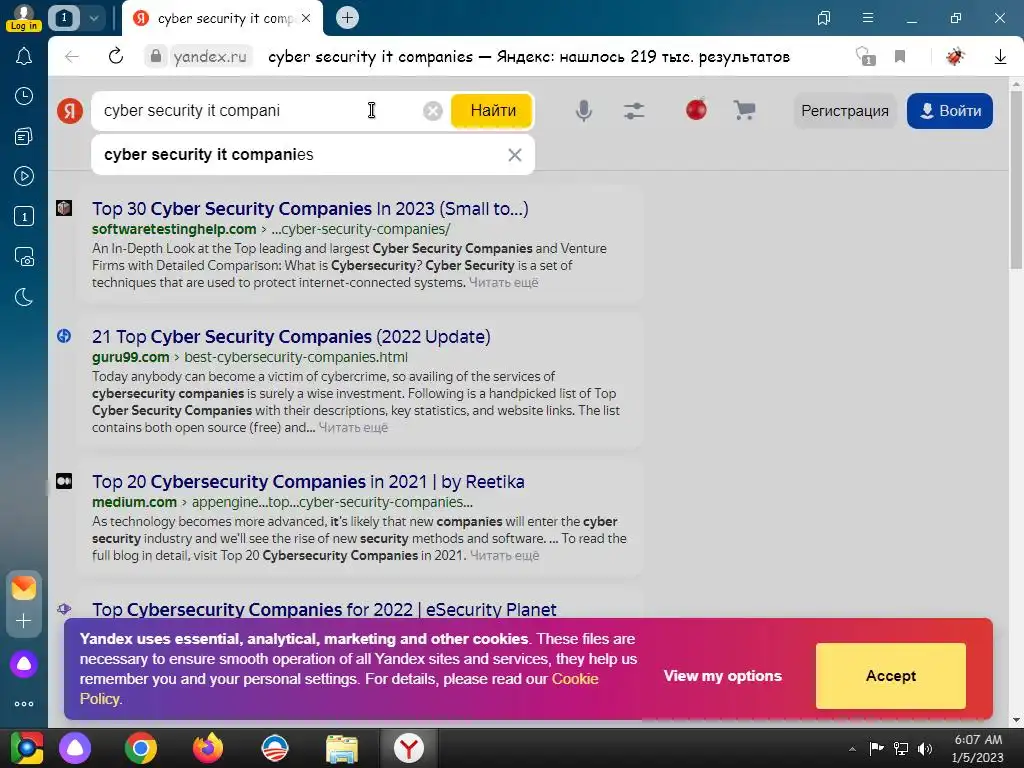1024x768 pixels.
Task: Switch to Yandex Browser taskbar button
Action: [409, 748]
